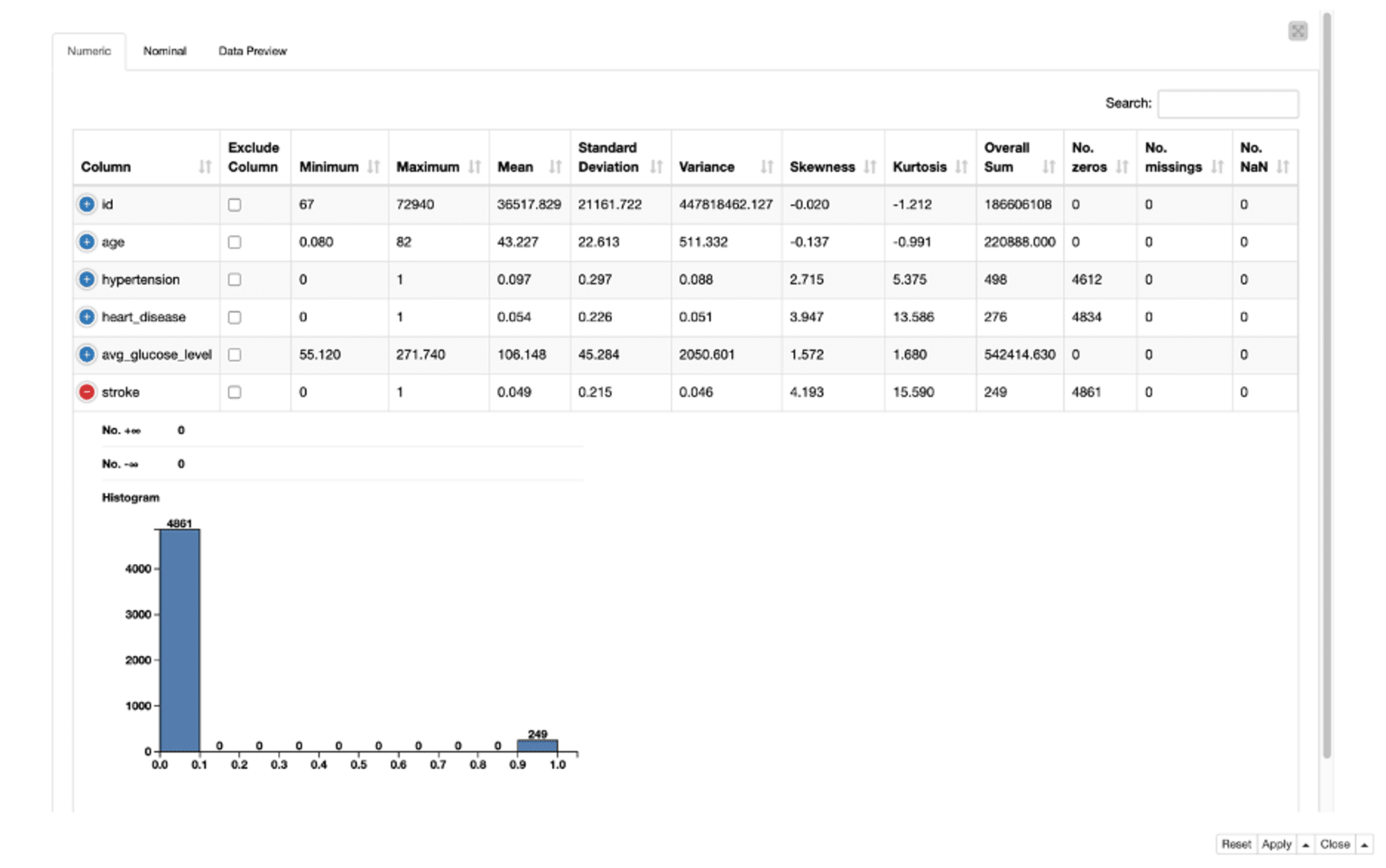This screenshot has width=1386, height=868.
Task: Expand details for the age row
Action: (x=87, y=242)
